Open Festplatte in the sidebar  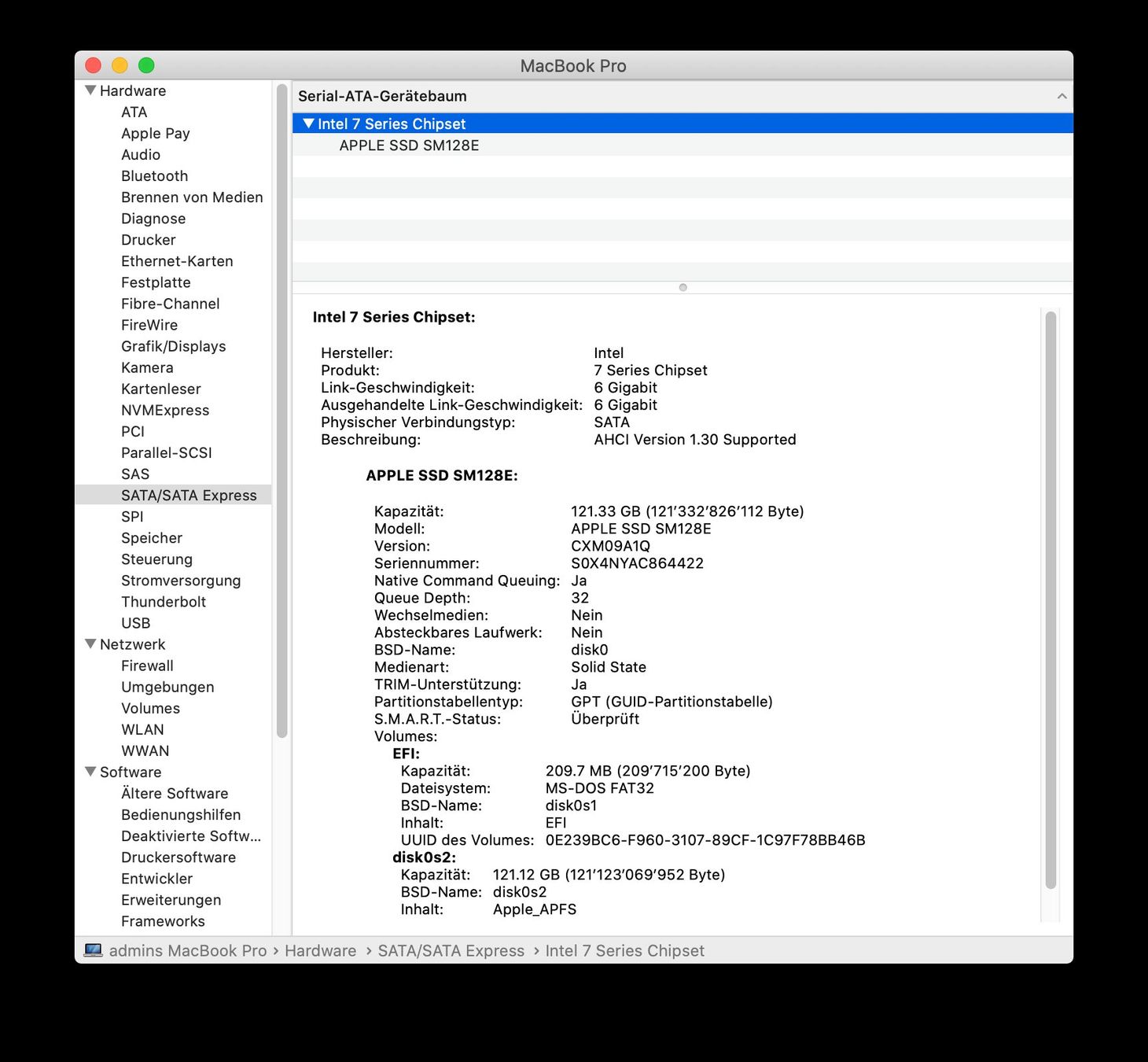point(156,282)
